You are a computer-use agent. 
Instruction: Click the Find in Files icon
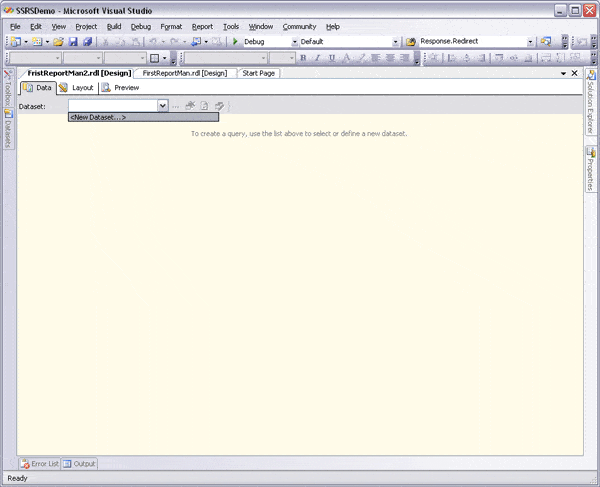pos(411,42)
